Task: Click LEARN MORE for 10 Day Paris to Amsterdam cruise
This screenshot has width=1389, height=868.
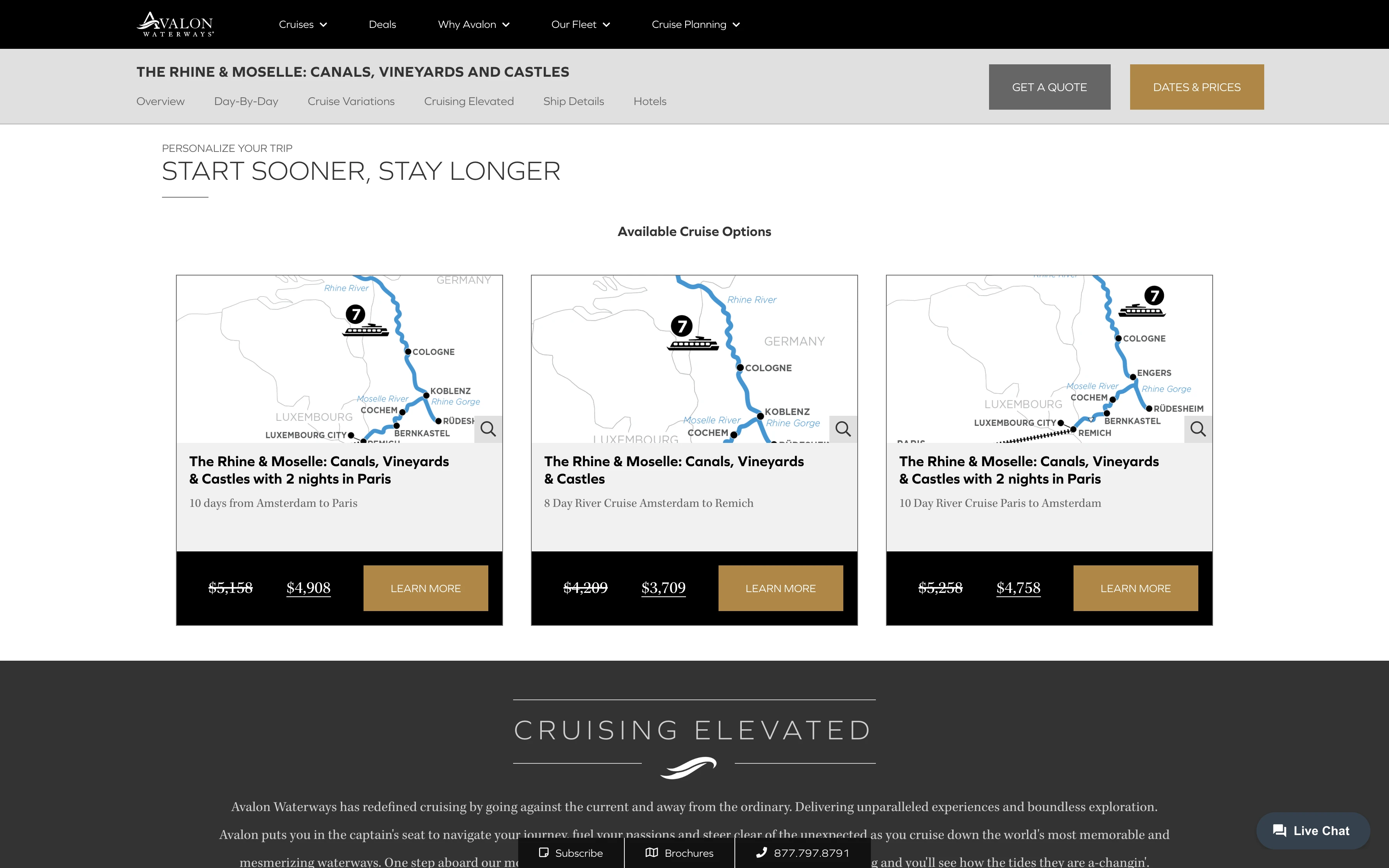Action: (1135, 588)
